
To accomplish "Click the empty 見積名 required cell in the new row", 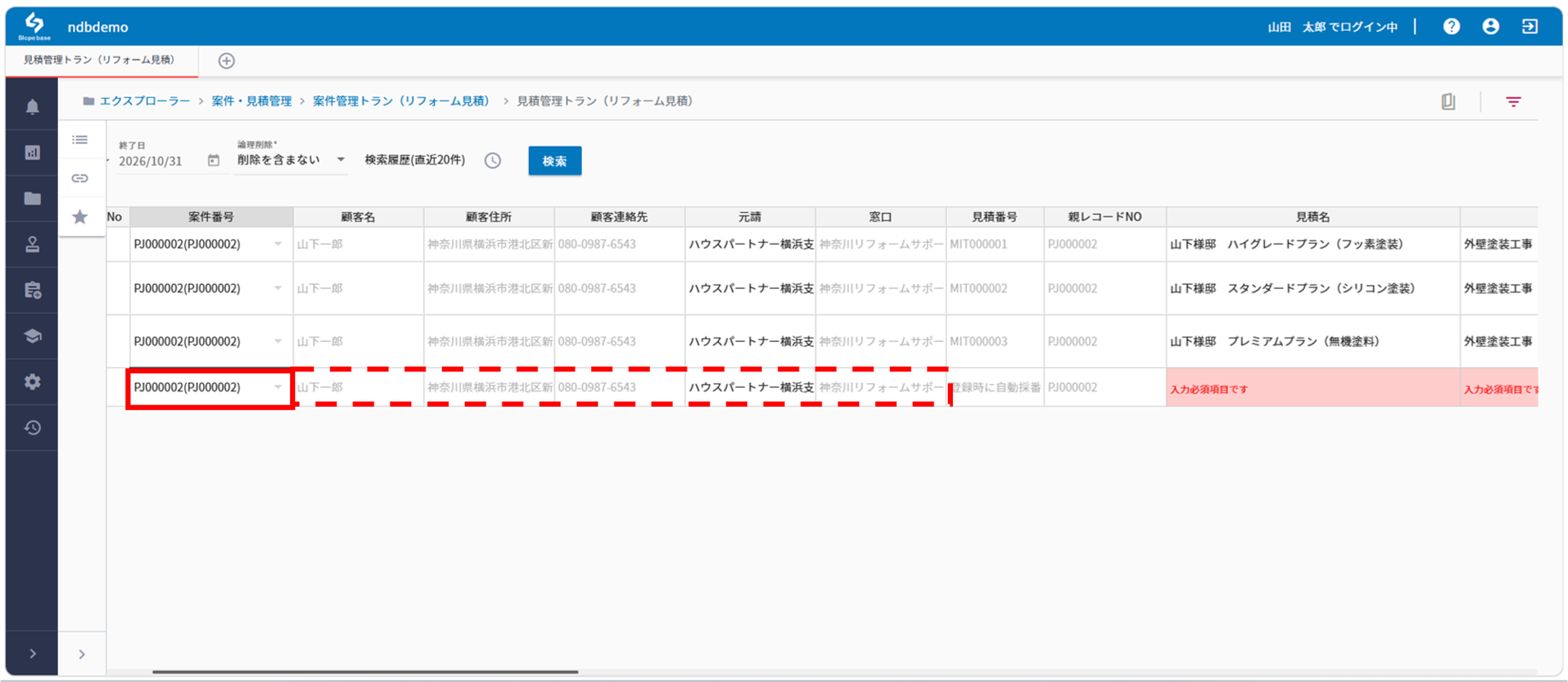I will click(1313, 388).
